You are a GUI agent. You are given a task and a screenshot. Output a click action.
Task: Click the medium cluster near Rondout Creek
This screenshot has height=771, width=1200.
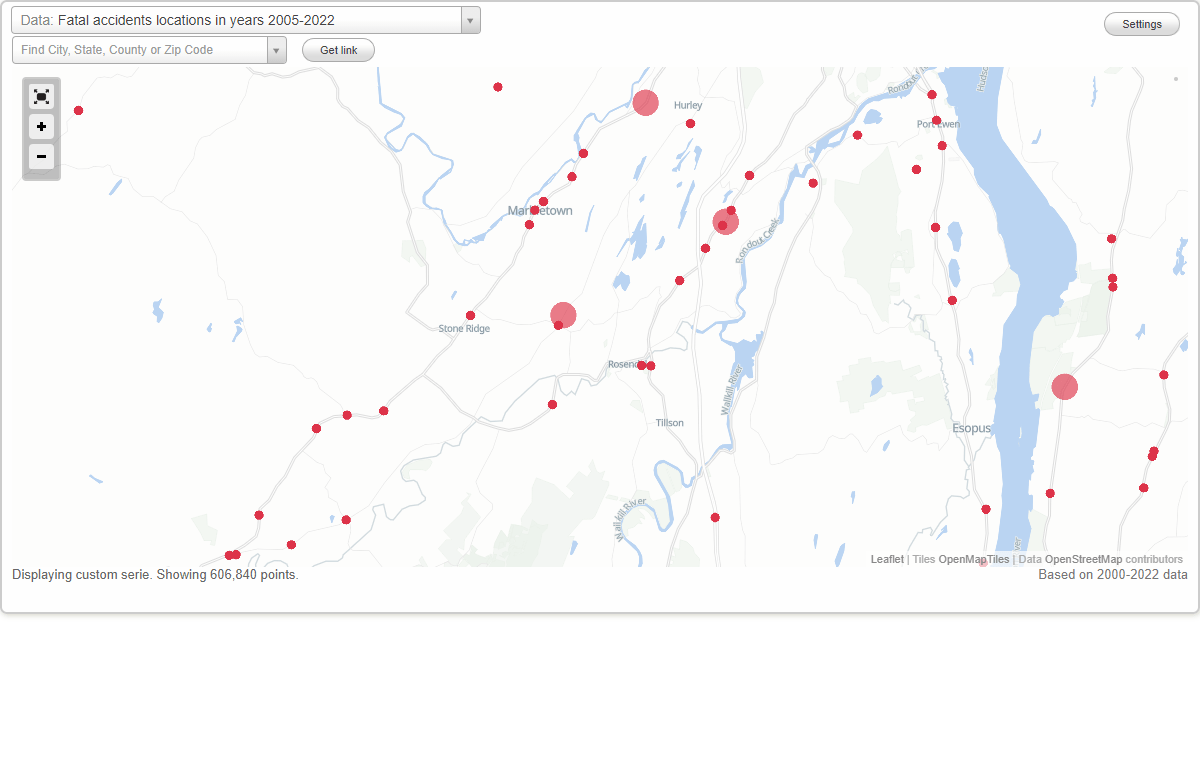(x=725, y=221)
